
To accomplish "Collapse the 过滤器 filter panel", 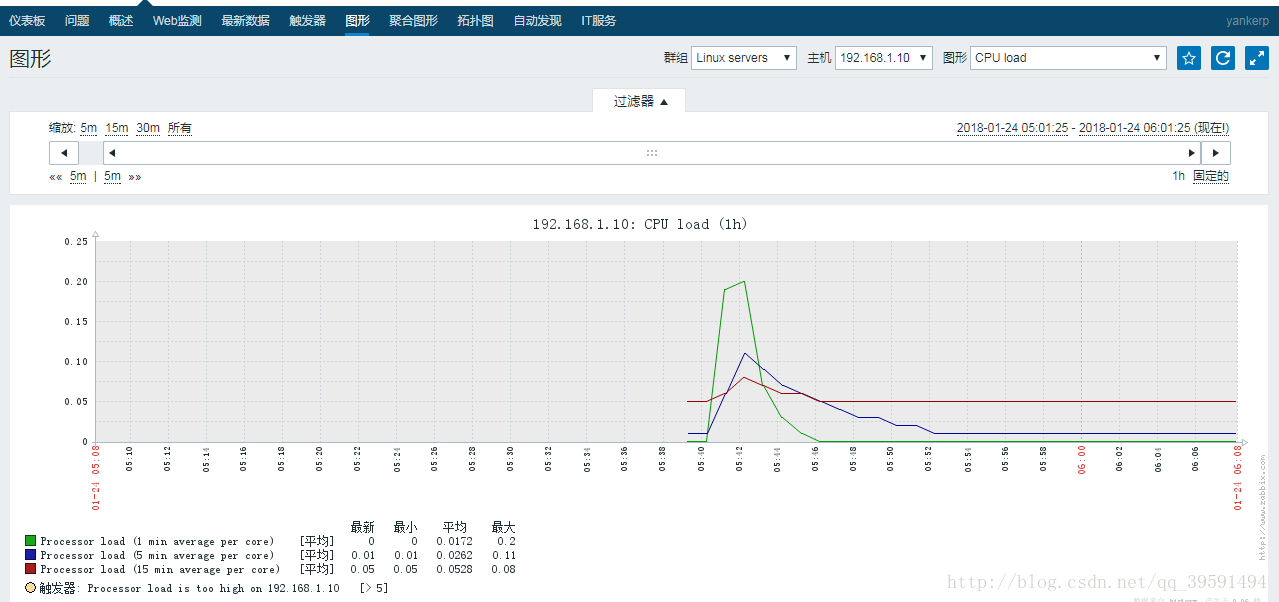I will (639, 100).
